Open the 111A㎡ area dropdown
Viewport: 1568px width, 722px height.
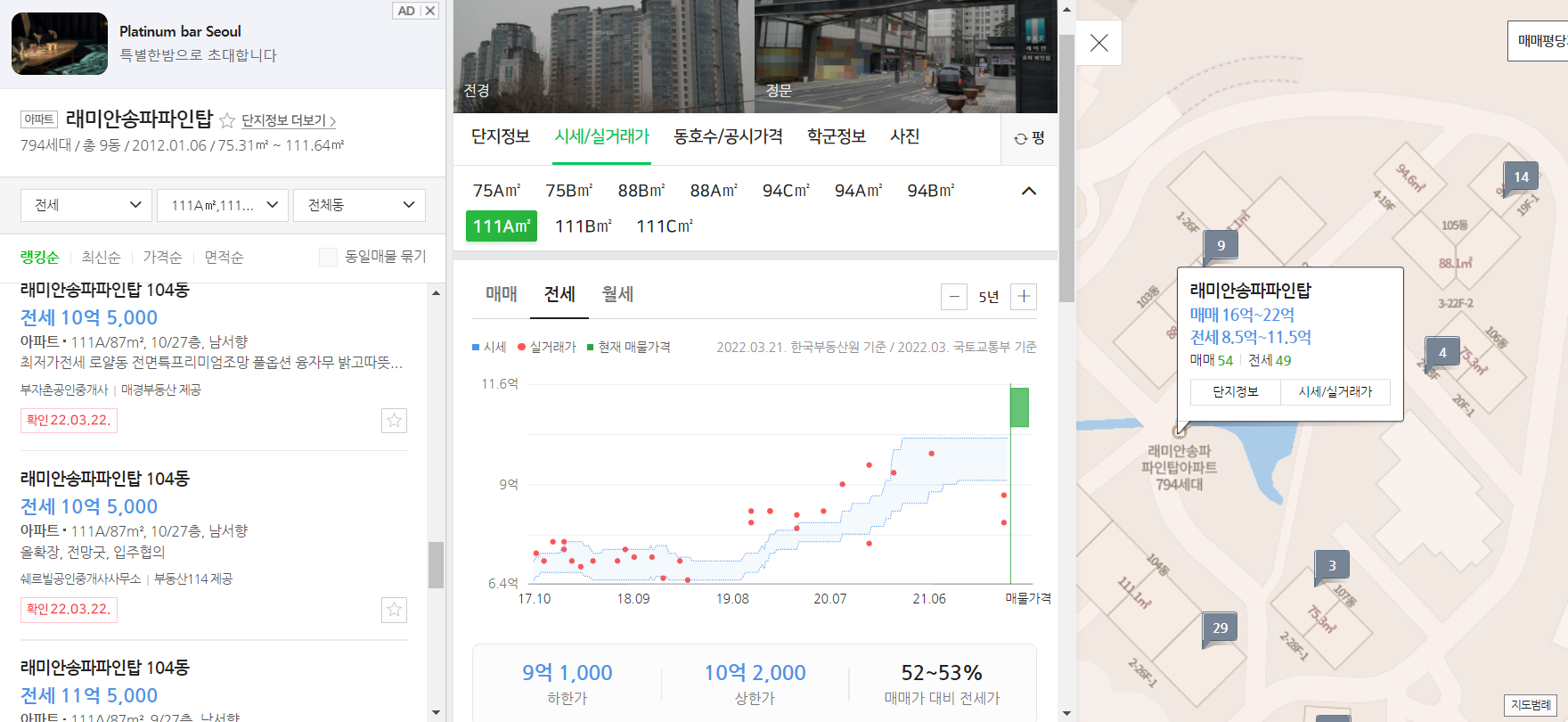point(223,205)
